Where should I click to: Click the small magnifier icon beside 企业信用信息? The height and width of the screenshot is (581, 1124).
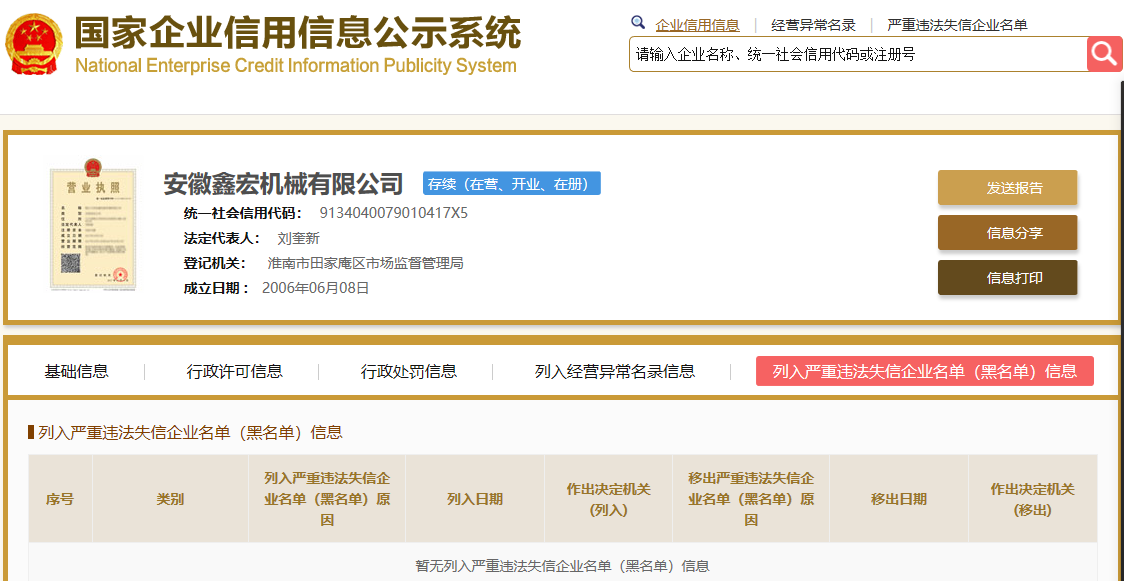[638, 22]
